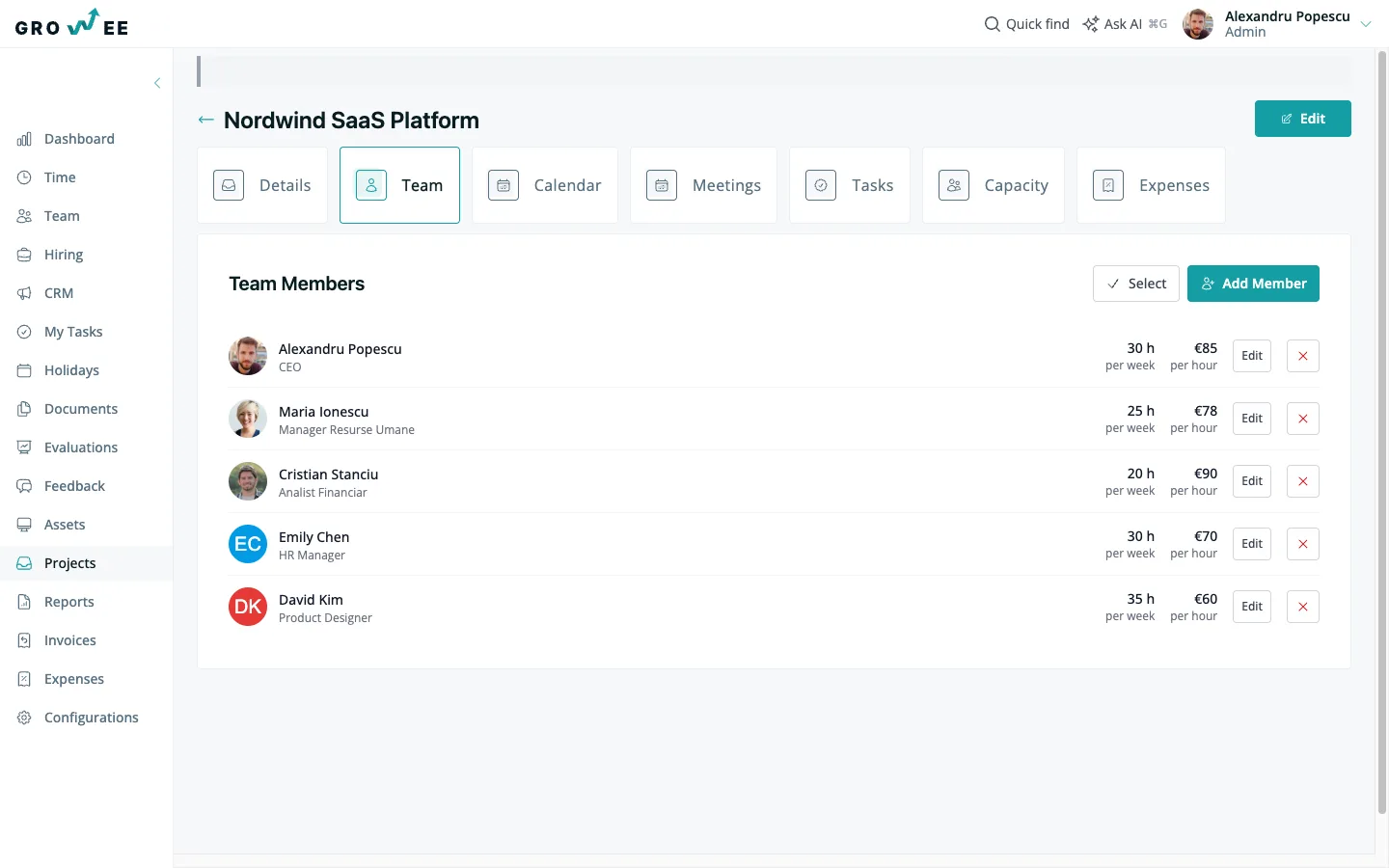Click the Add Member button
Image resolution: width=1389 pixels, height=868 pixels.
[1253, 284]
